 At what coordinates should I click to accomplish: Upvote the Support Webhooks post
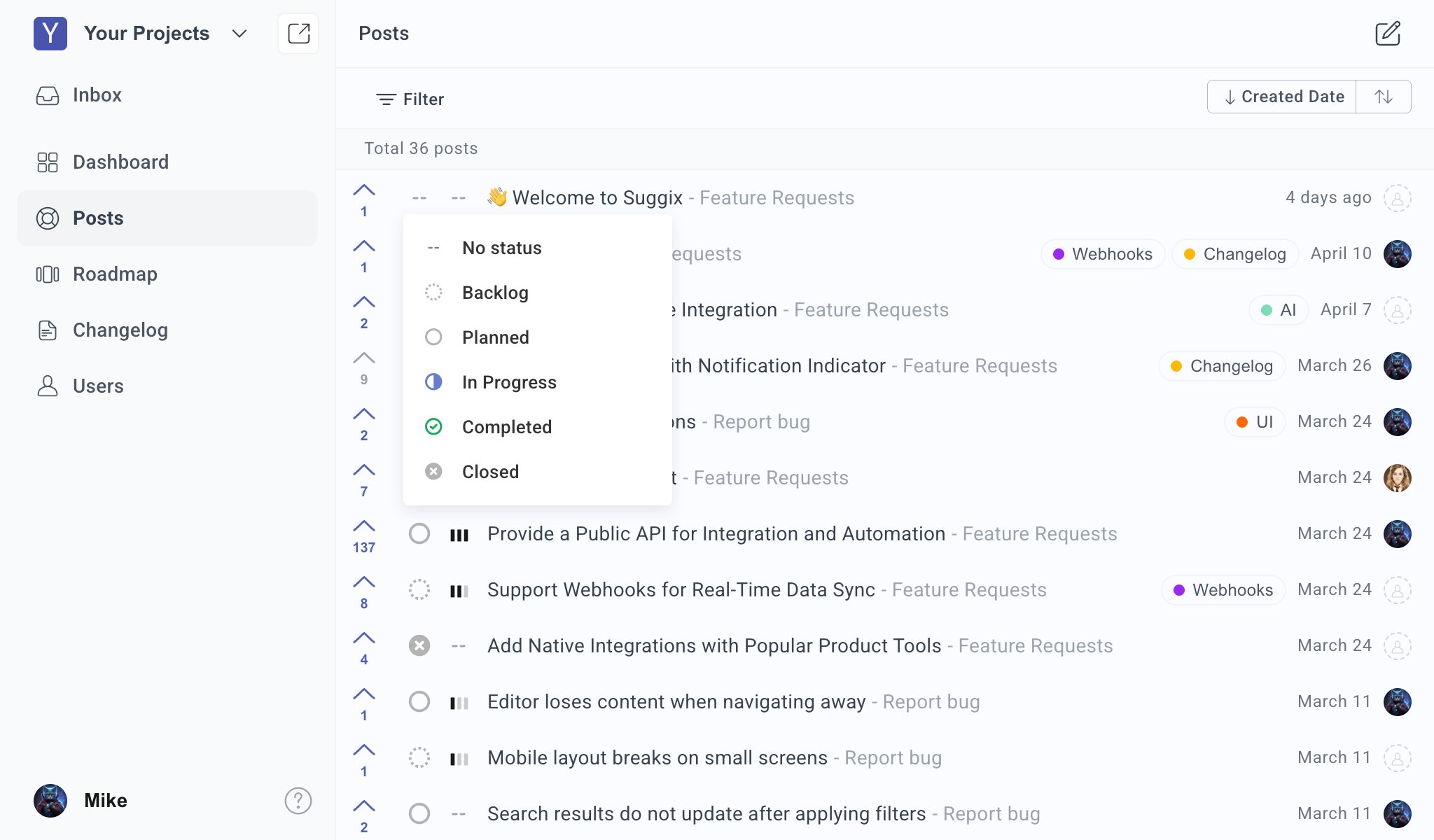[x=364, y=592]
